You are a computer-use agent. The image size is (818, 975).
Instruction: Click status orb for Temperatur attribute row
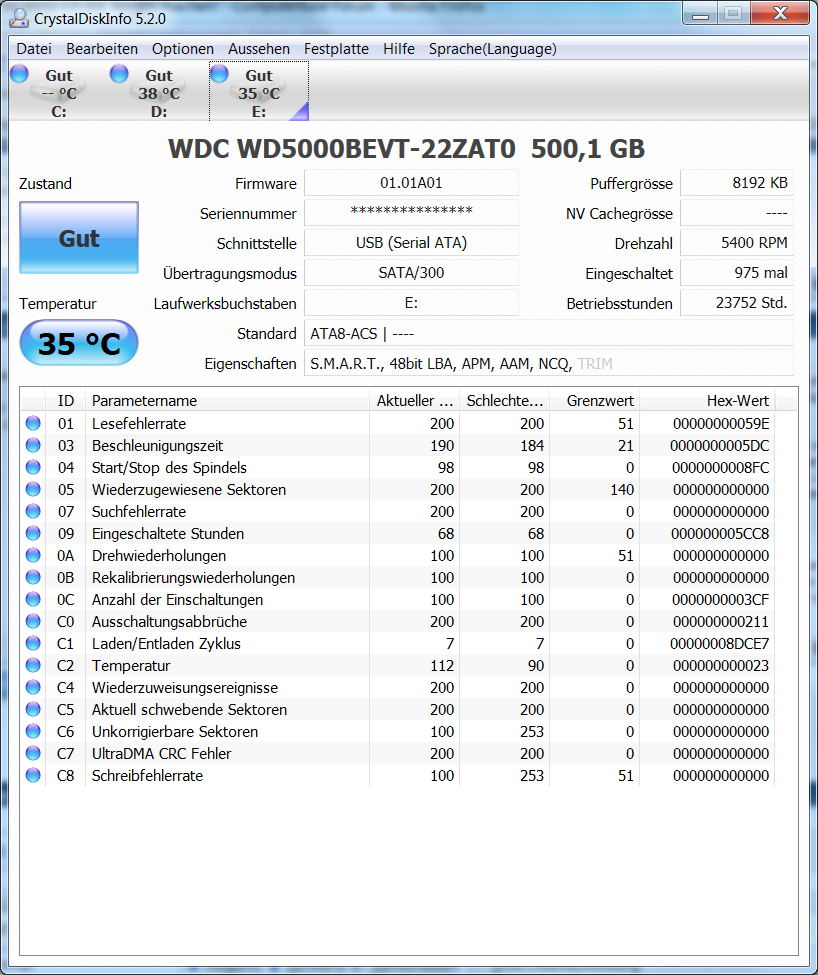click(x=33, y=665)
